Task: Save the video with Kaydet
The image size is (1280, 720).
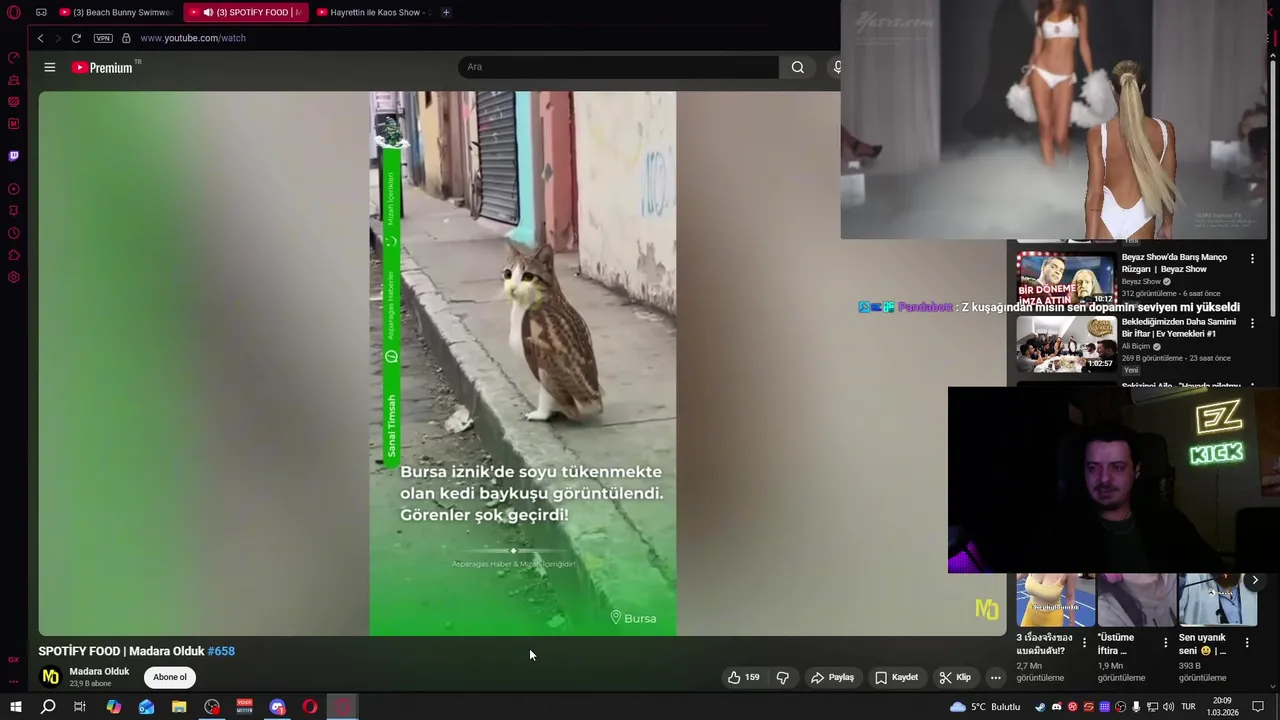Action: click(896, 677)
